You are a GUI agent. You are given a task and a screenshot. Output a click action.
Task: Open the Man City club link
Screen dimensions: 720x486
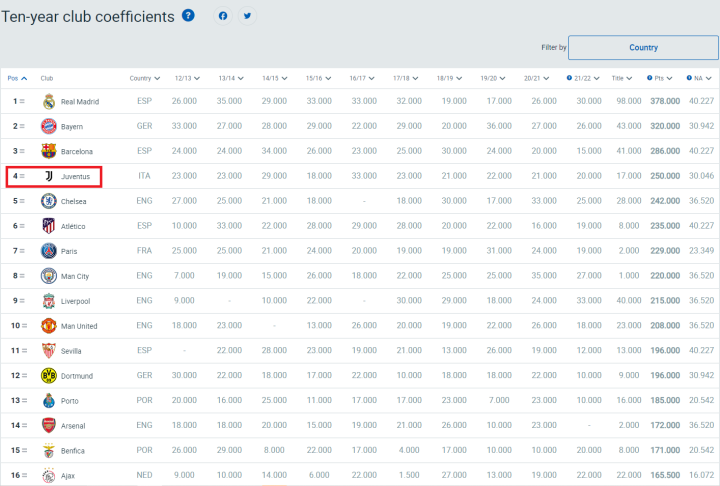[x=77, y=276]
